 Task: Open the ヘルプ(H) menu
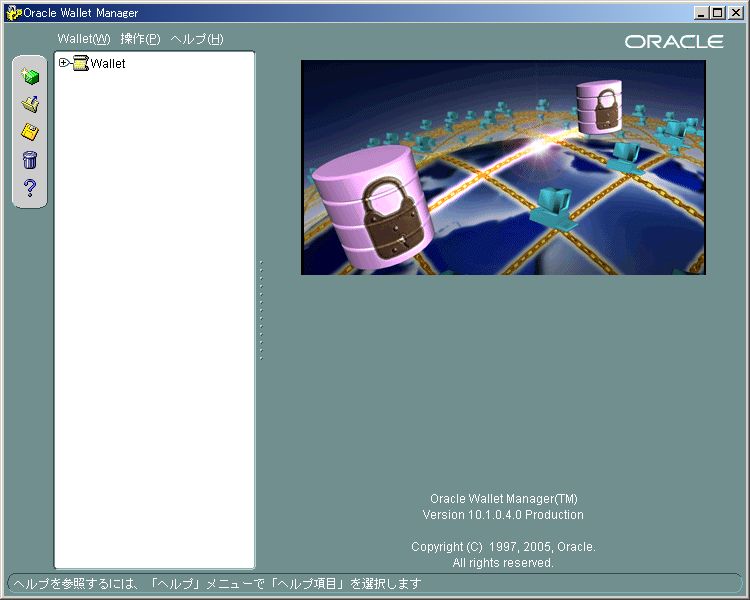(197, 39)
